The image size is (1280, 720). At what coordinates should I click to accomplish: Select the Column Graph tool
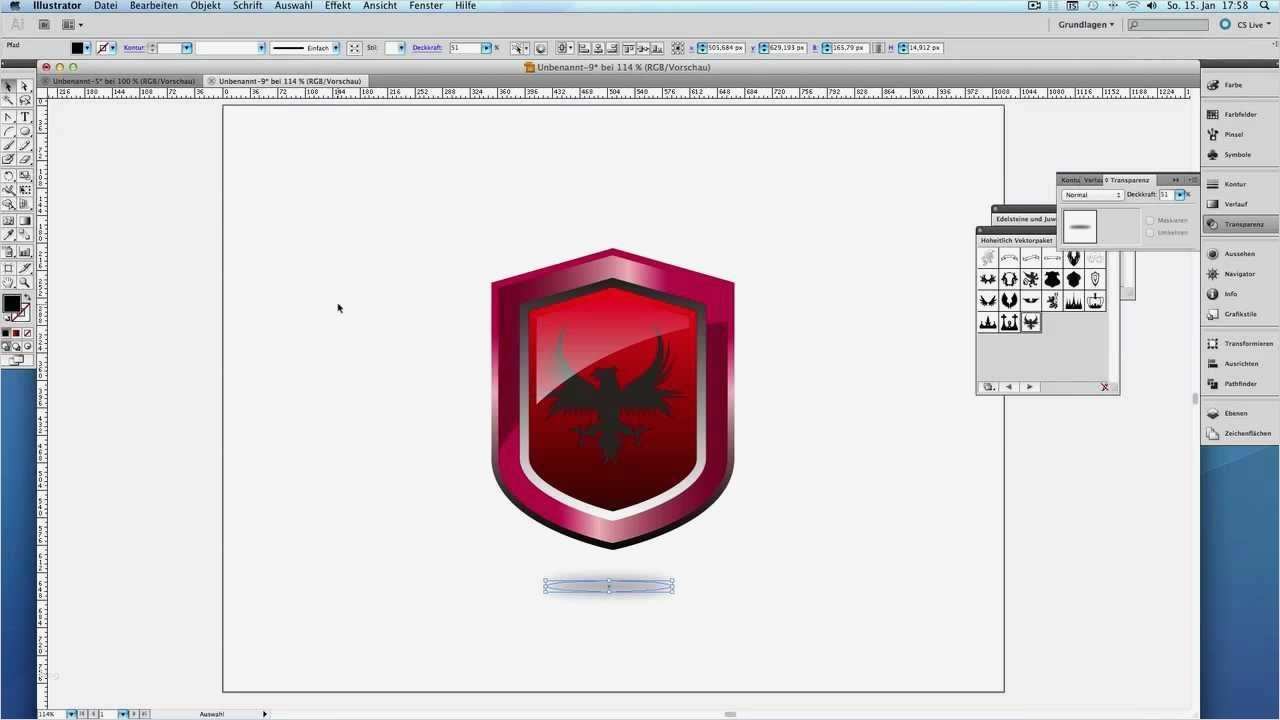[x=25, y=252]
